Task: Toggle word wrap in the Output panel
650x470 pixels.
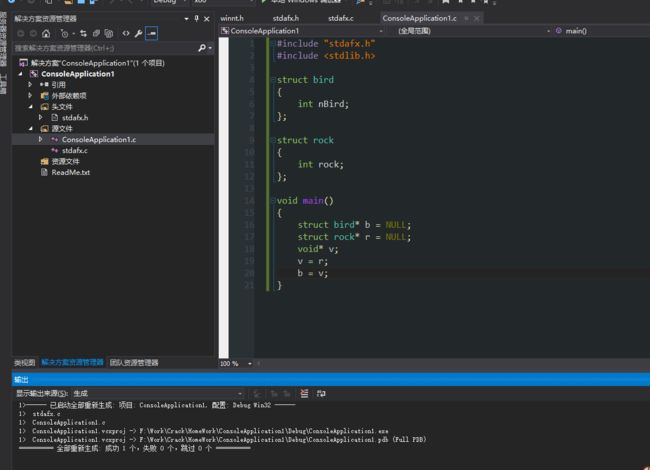Action: tap(321, 393)
